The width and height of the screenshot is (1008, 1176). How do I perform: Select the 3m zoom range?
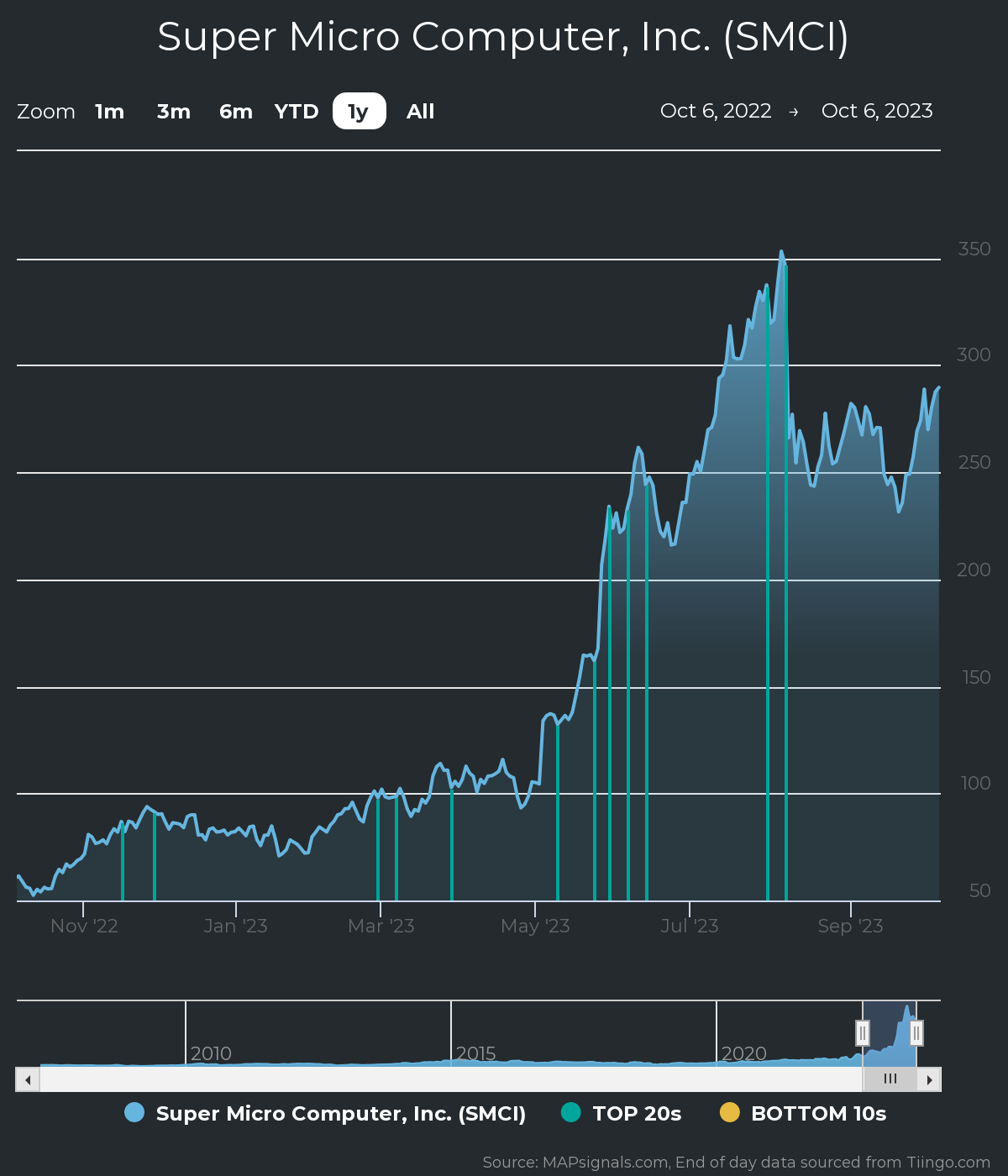(174, 111)
